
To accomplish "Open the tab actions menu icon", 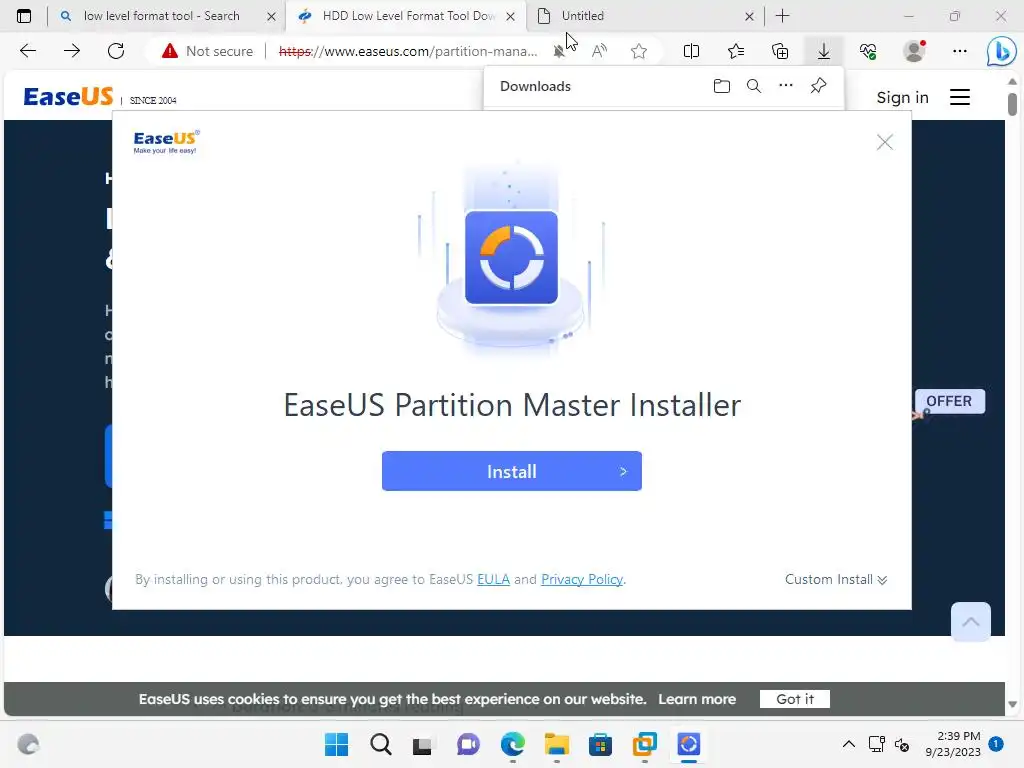I will coord(24,16).
